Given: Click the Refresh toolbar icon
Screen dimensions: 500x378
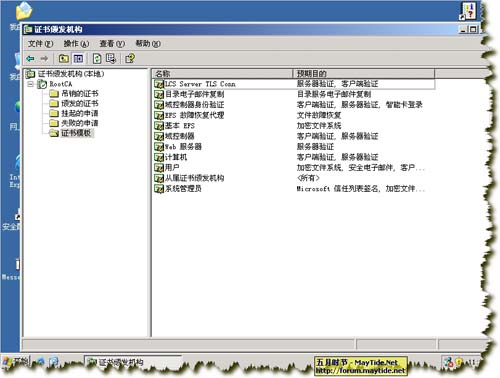Looking at the screenshot, I should point(97,59).
